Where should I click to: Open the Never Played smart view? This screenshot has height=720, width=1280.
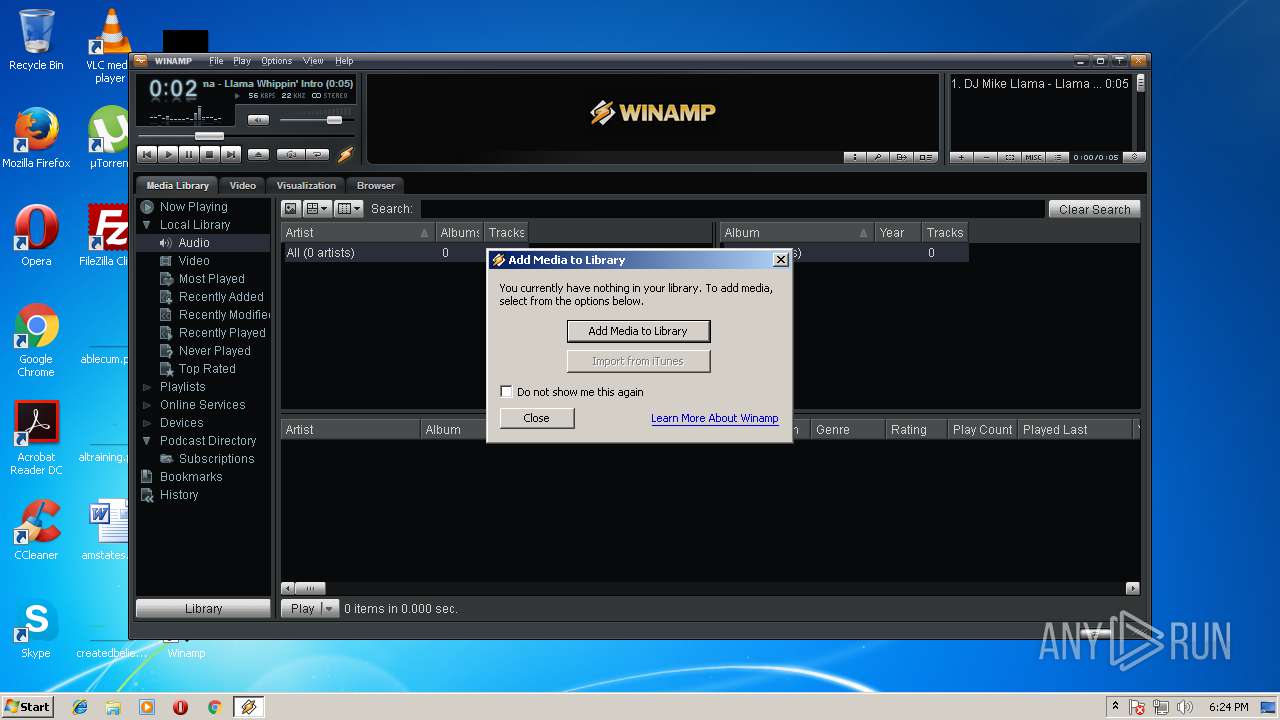click(214, 351)
